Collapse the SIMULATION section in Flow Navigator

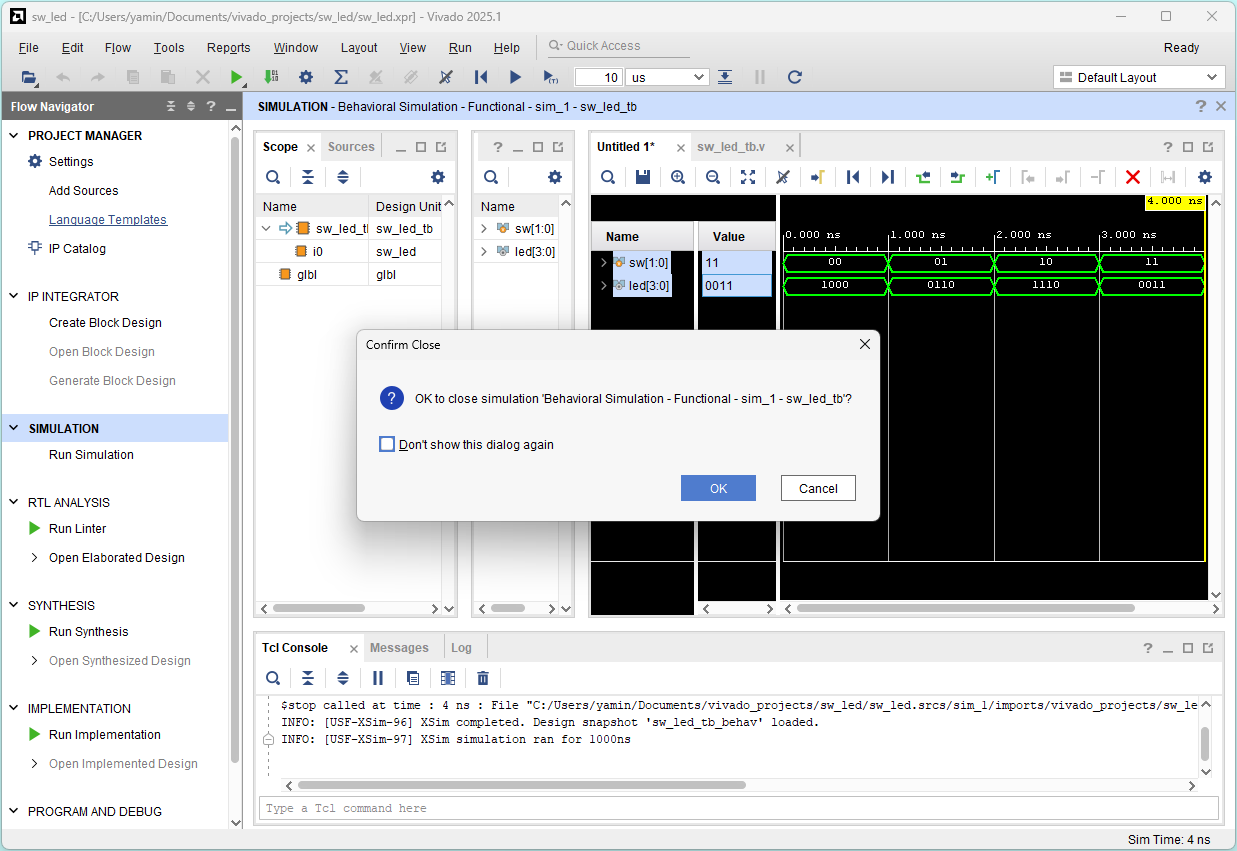coord(14,428)
